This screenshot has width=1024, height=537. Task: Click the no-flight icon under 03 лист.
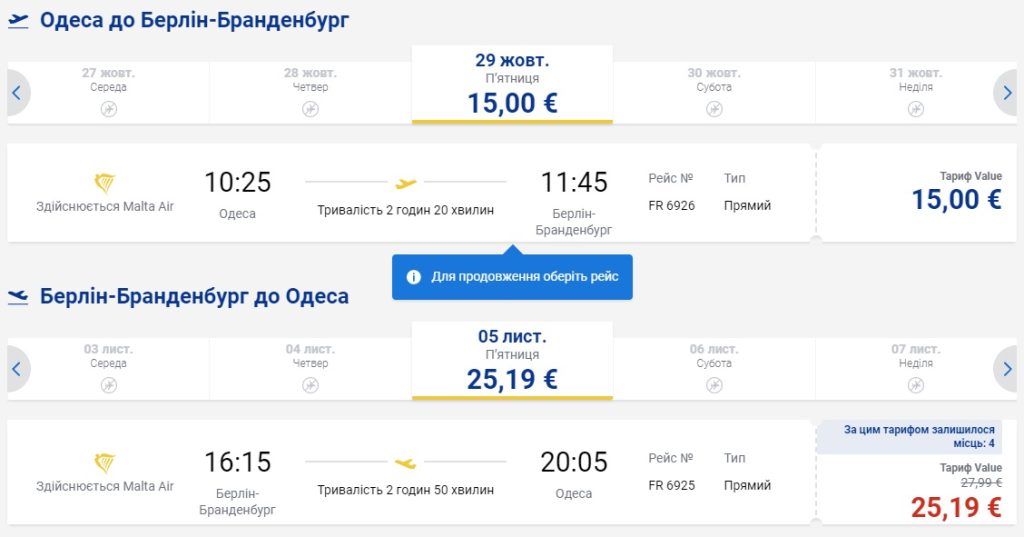pyautogui.click(x=109, y=386)
